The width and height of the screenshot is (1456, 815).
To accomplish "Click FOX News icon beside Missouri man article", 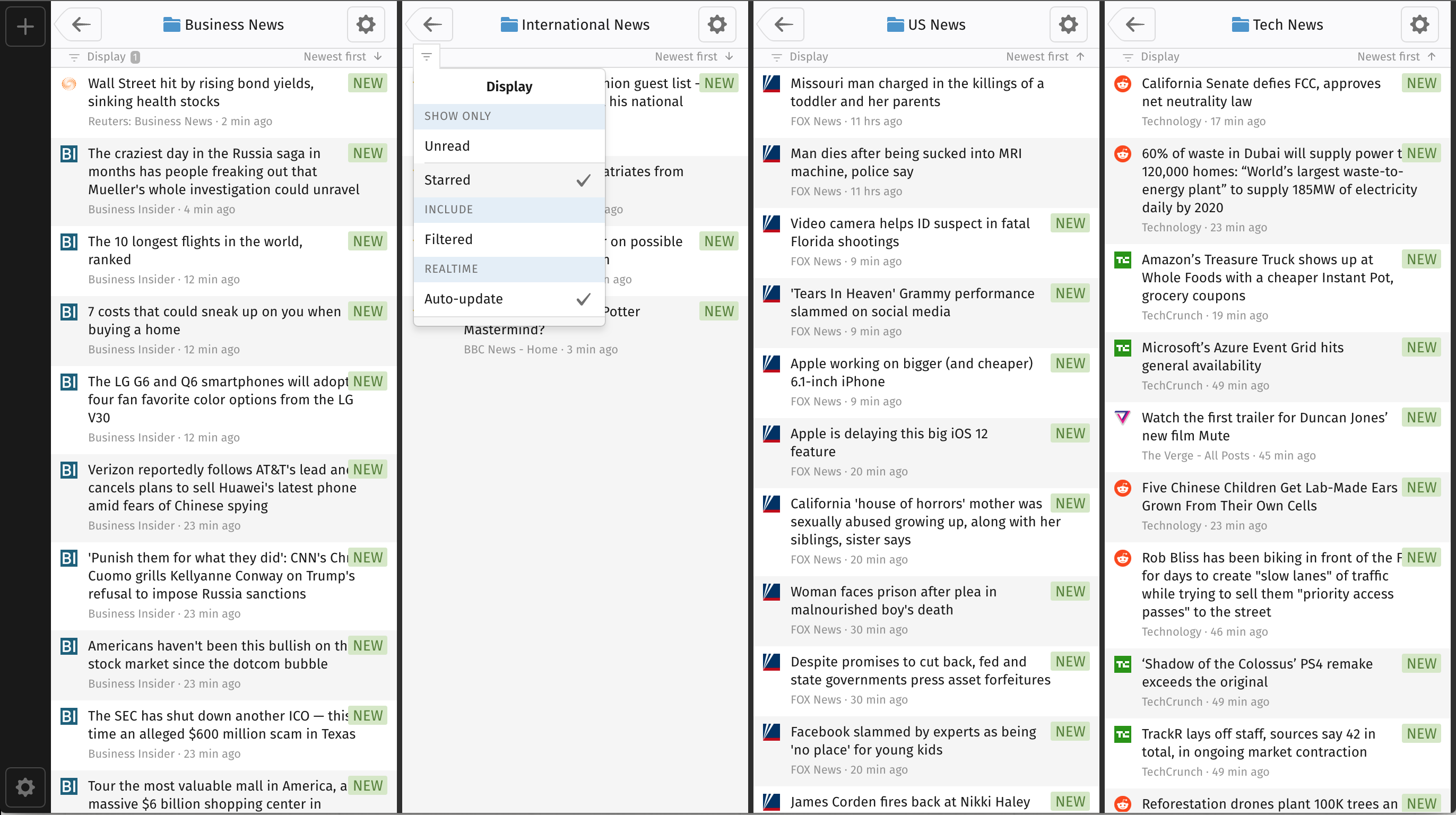I will coord(772,84).
